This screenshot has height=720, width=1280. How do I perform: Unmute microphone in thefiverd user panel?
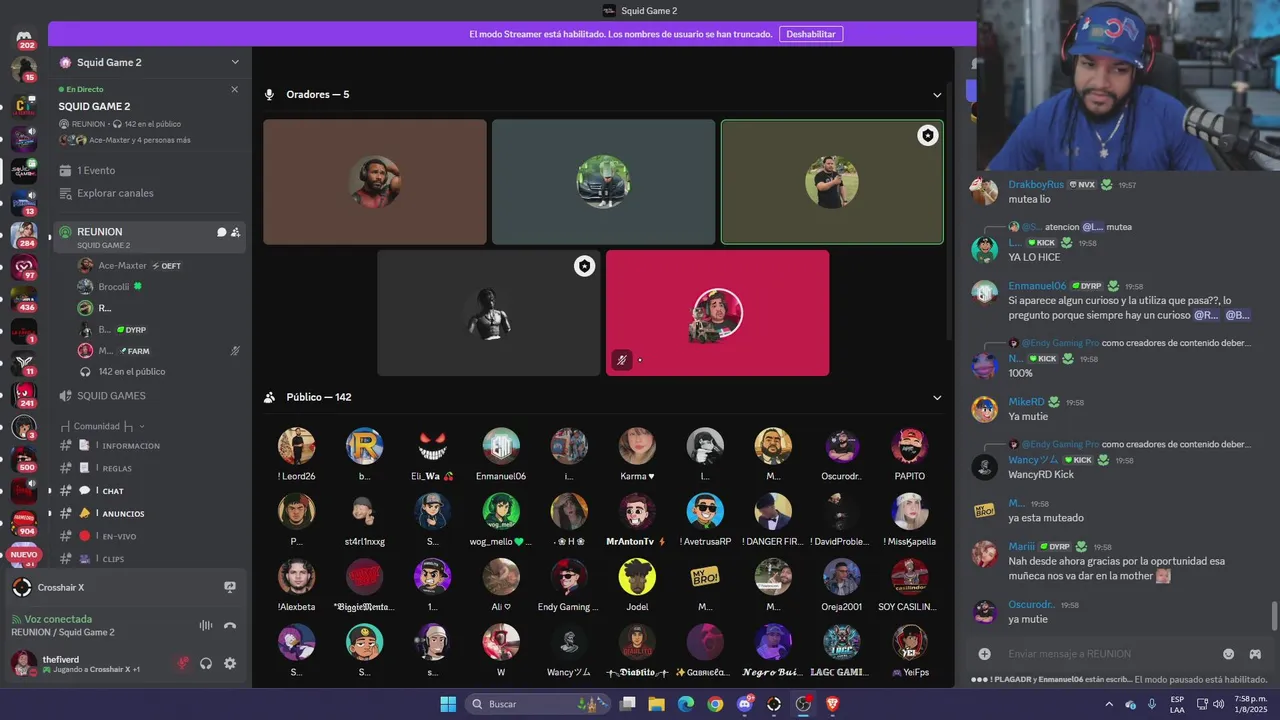tap(183, 663)
